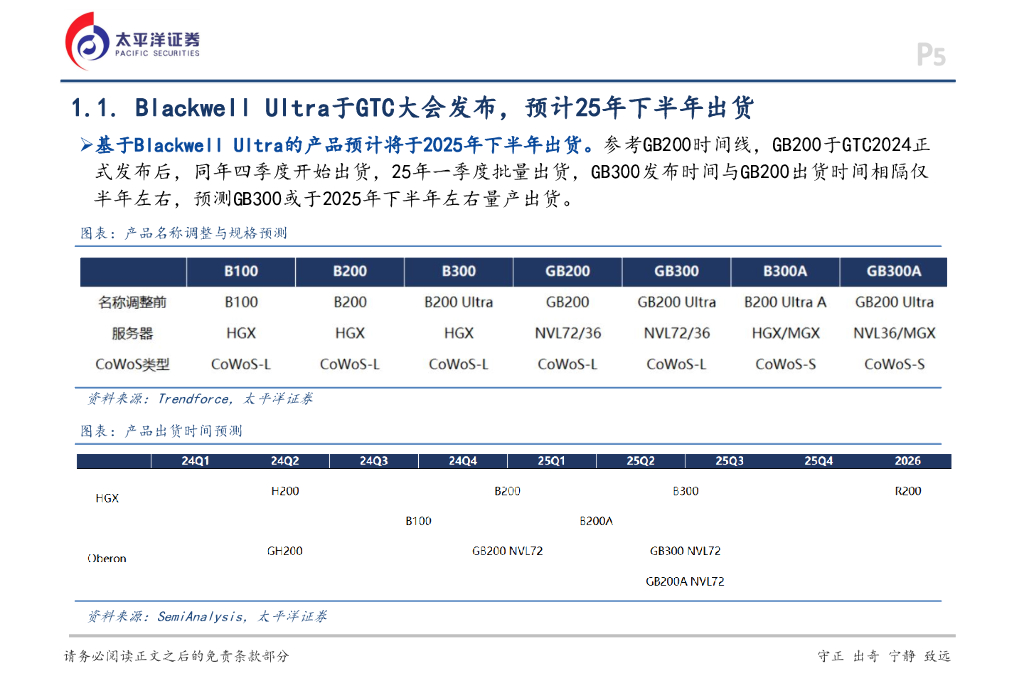This screenshot has width=1024, height=686.
Task: Click the caption '图表：产品出货时间预测'
Action: click(161, 431)
